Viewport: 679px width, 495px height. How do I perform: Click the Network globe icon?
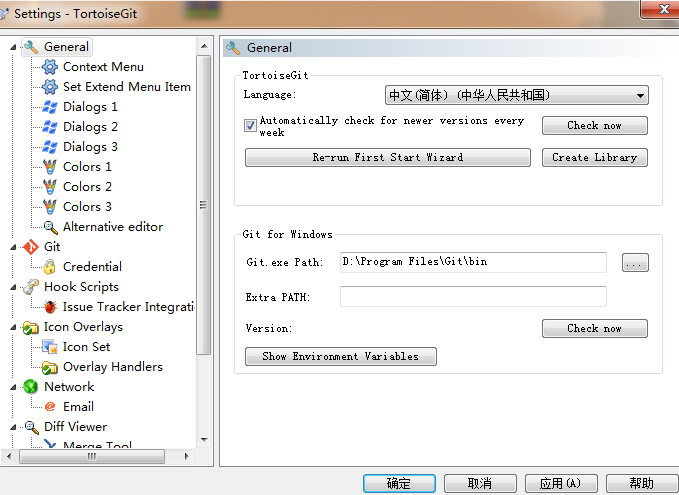pos(31,387)
